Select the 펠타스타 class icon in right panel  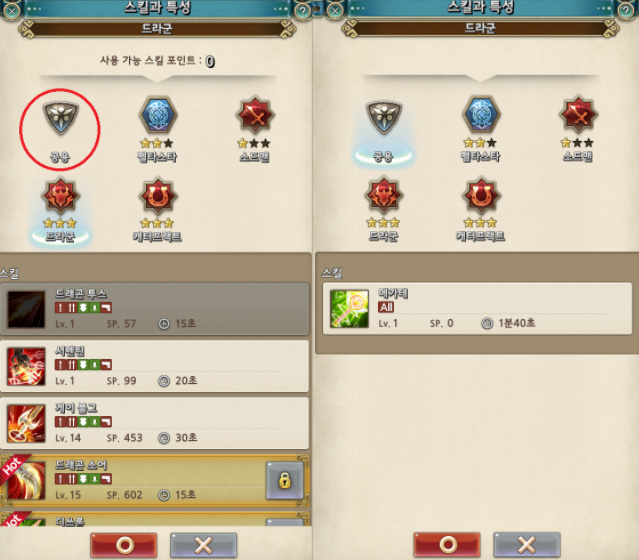(x=481, y=115)
